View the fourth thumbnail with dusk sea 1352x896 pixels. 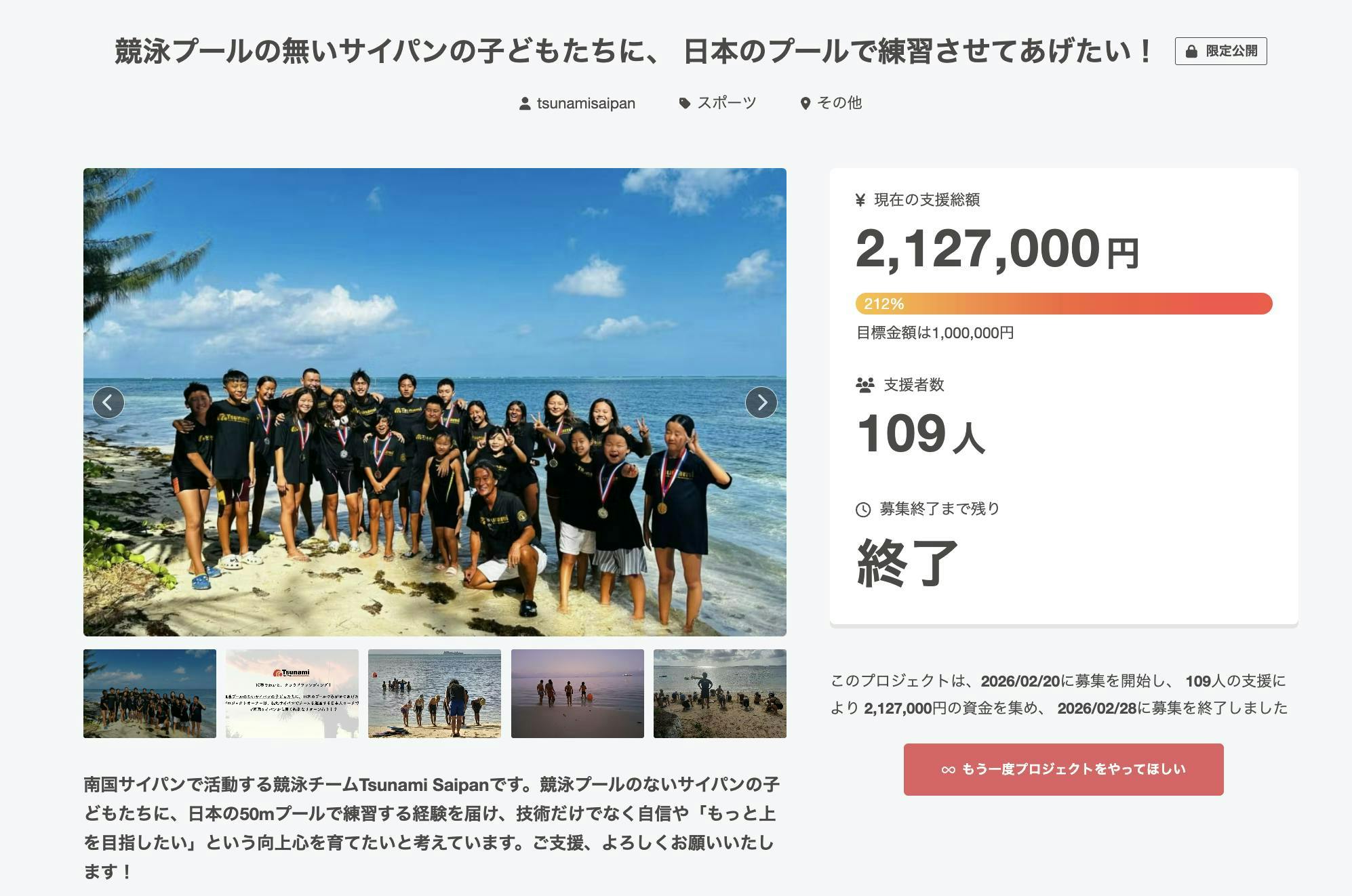click(x=577, y=693)
